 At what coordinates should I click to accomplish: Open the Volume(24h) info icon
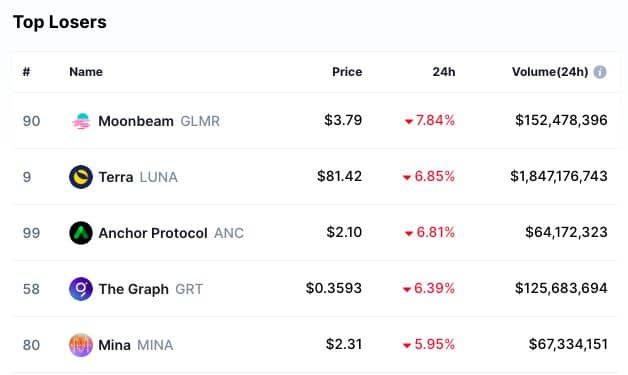click(x=600, y=72)
